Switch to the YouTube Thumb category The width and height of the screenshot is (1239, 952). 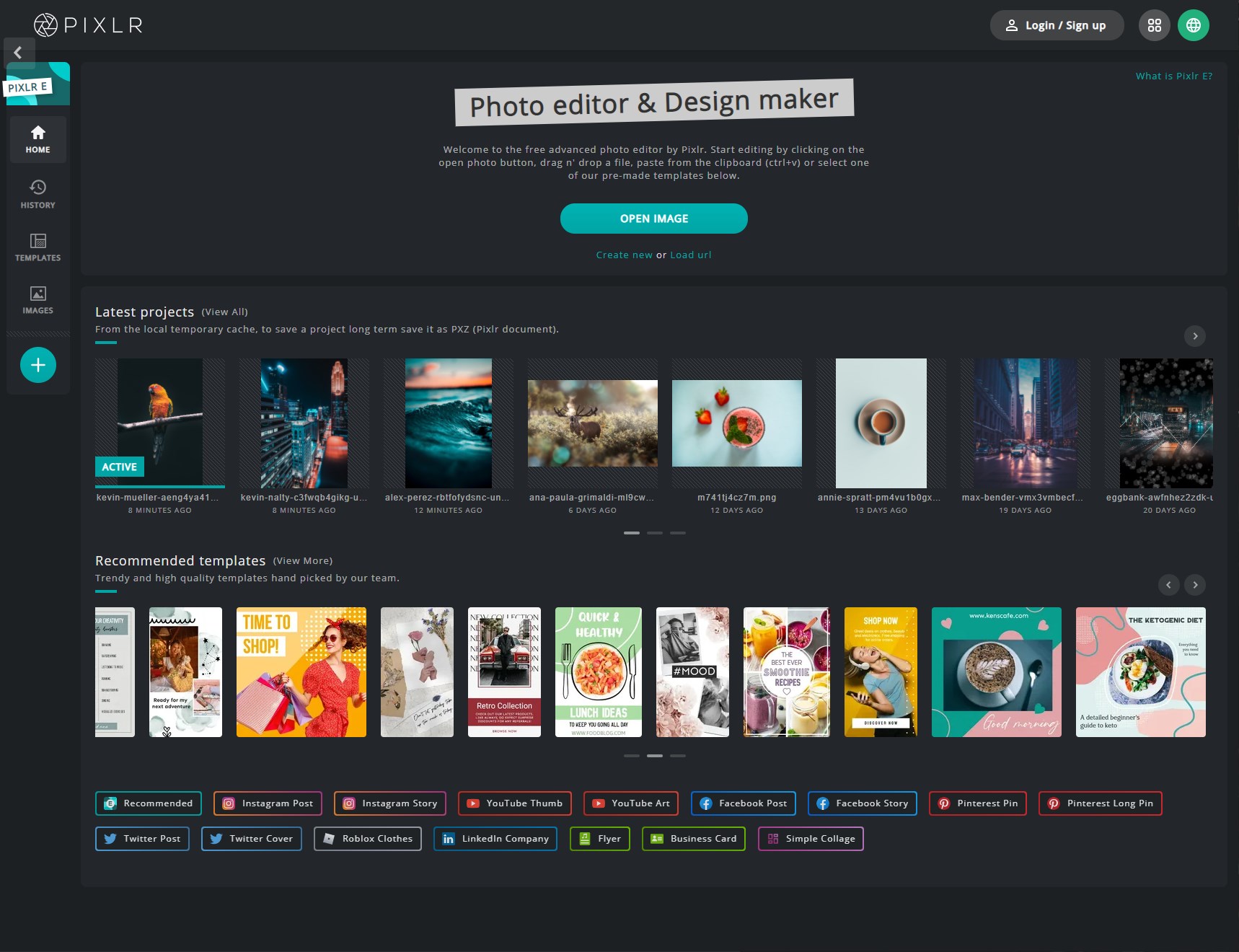coord(514,803)
